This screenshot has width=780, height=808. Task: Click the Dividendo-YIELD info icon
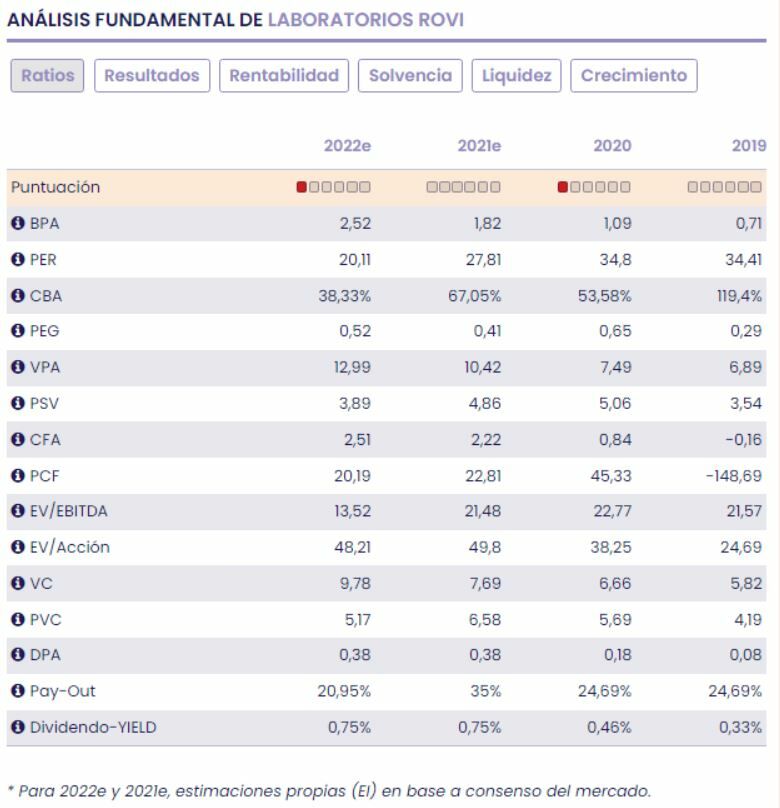17,727
